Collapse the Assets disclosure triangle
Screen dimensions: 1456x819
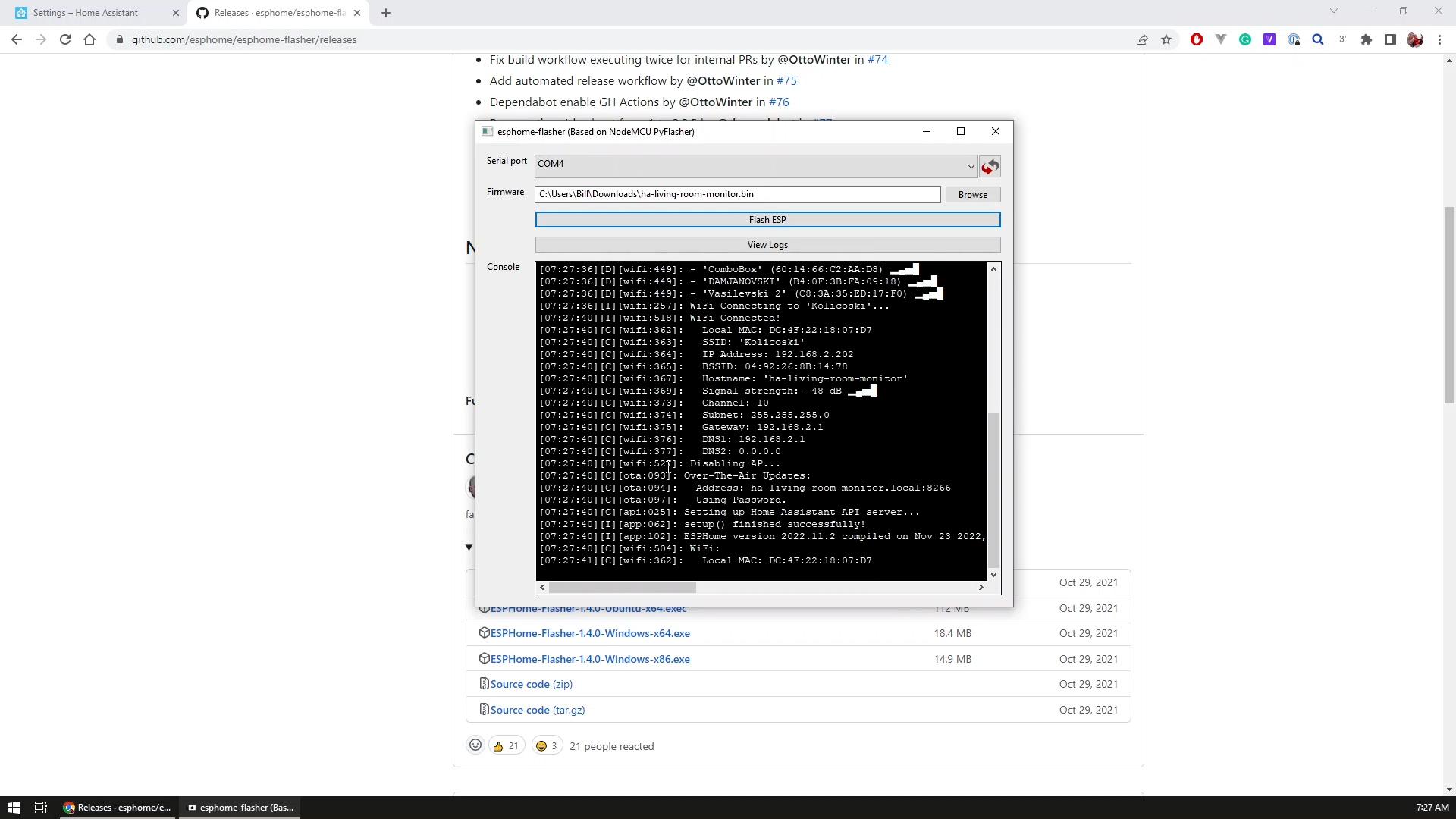point(469,548)
